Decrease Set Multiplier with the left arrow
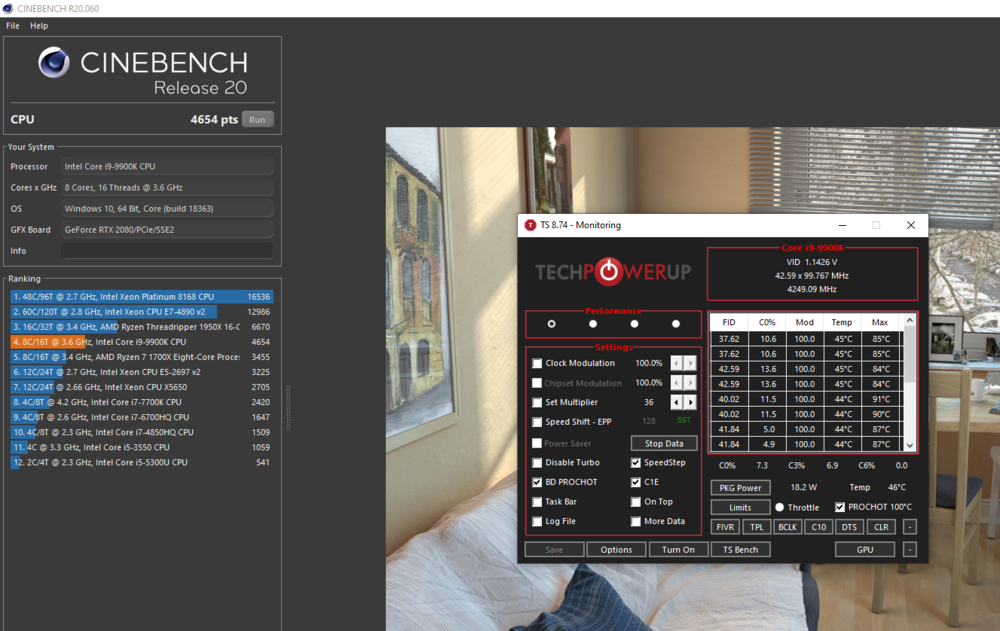The width and height of the screenshot is (1000, 631). tap(676, 402)
